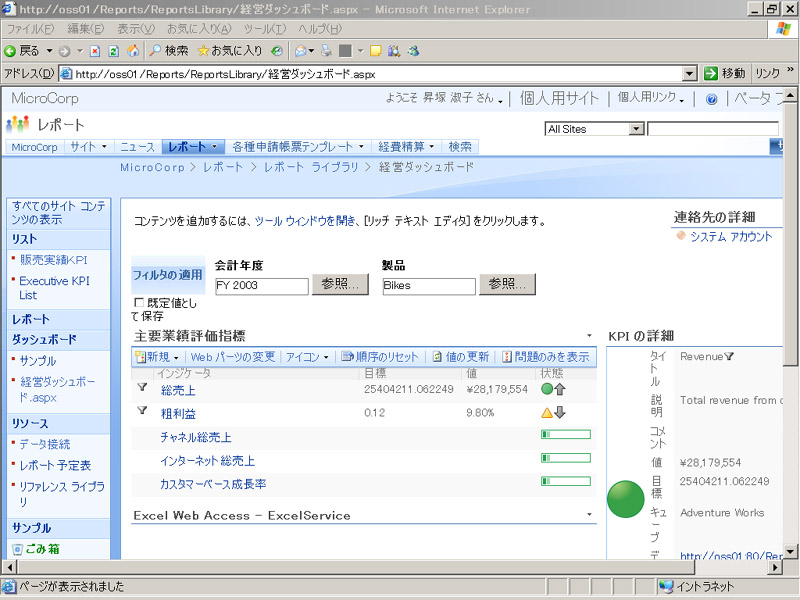Screen dimensions: 800x600
Task: Click the large green KPI status ball
Action: click(626, 499)
